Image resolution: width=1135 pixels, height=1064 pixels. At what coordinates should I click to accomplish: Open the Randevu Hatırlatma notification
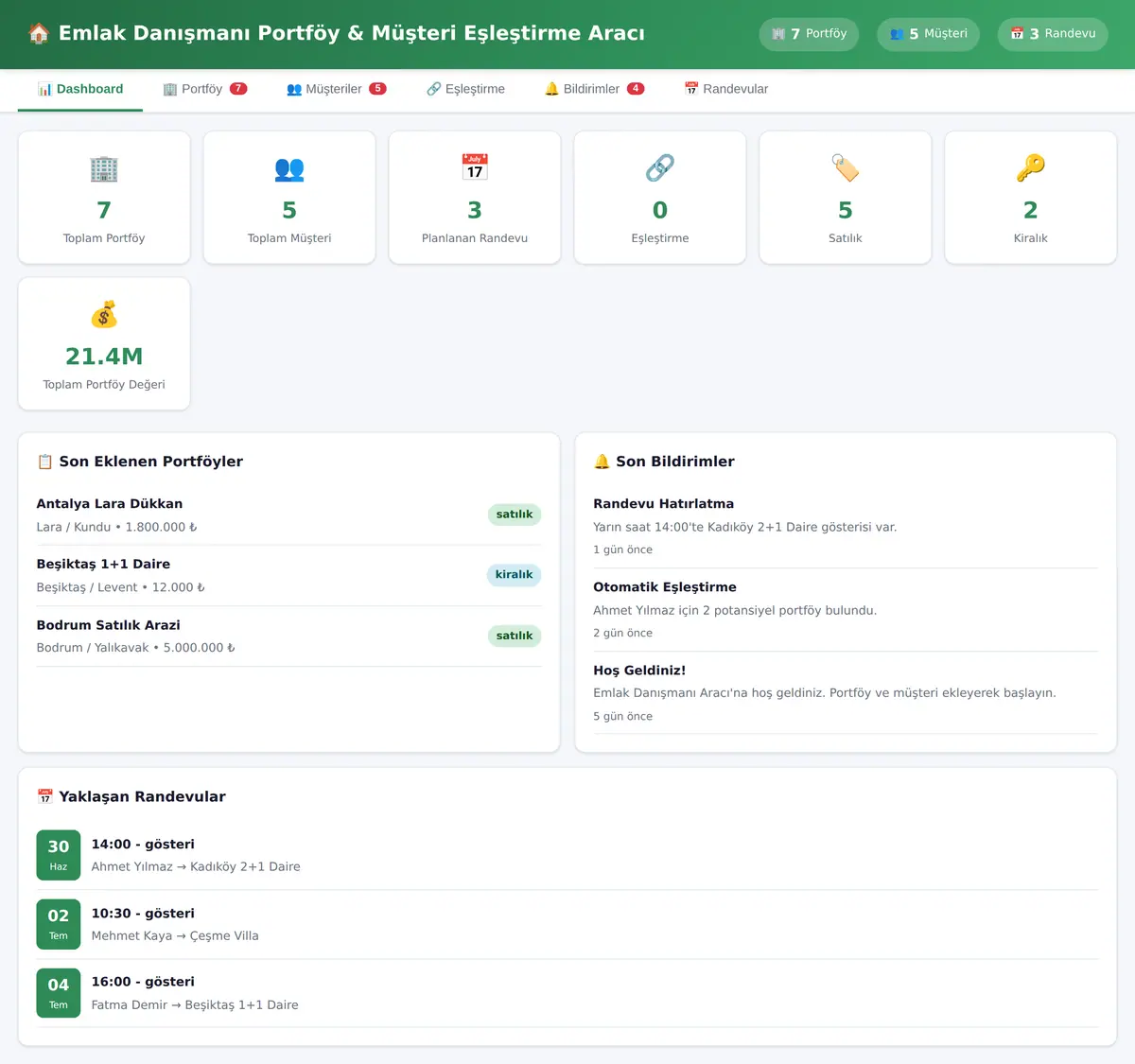pyautogui.click(x=846, y=527)
